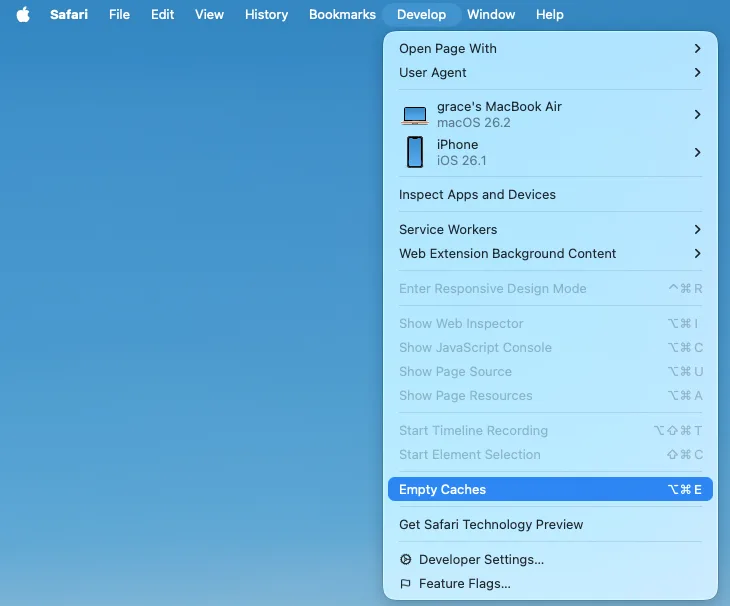Expand the Open Page With submenu arrow

pos(697,48)
